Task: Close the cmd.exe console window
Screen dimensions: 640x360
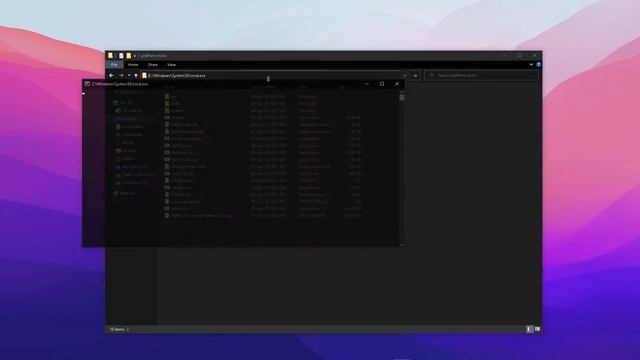Action: coord(397,84)
